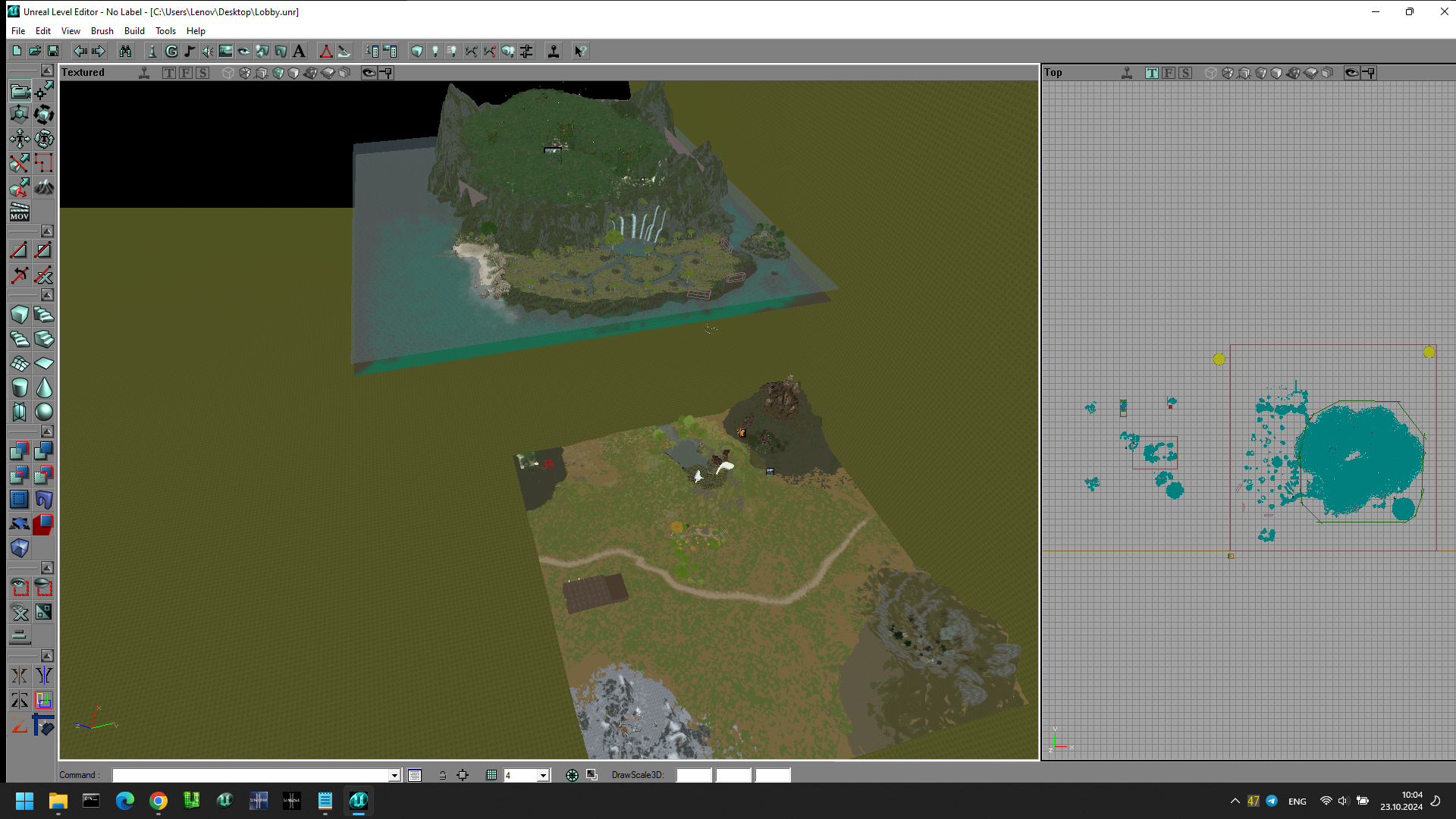
Task: Build a Cone brush
Action: (44, 388)
